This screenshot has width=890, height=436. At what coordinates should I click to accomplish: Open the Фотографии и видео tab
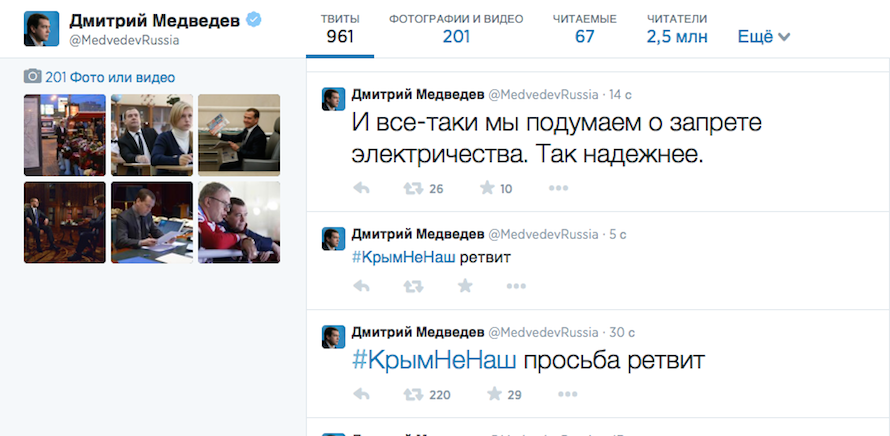[x=456, y=29]
